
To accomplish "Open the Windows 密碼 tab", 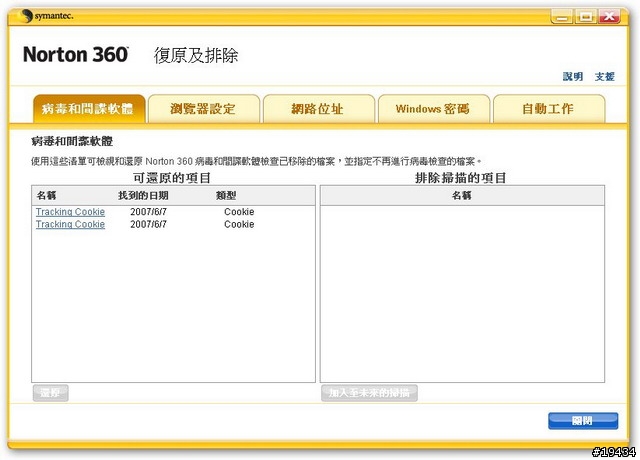I will [433, 109].
